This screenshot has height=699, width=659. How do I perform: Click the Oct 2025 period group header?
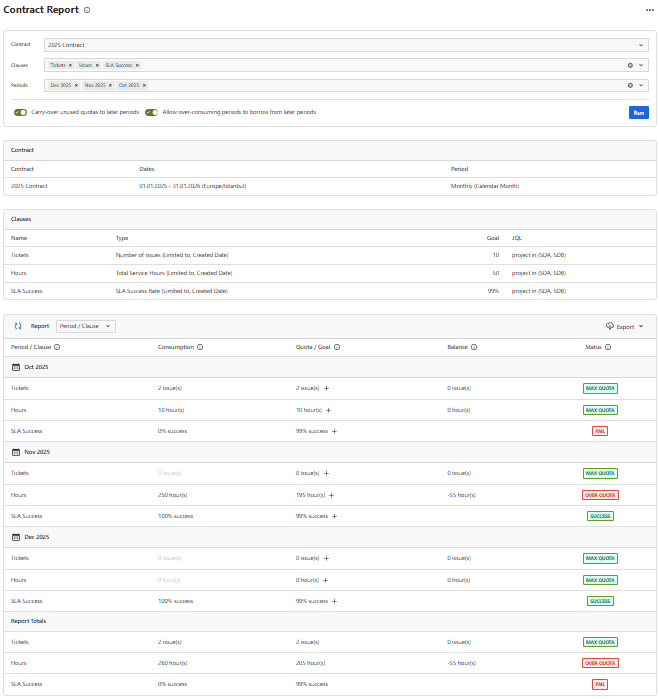tap(36, 367)
